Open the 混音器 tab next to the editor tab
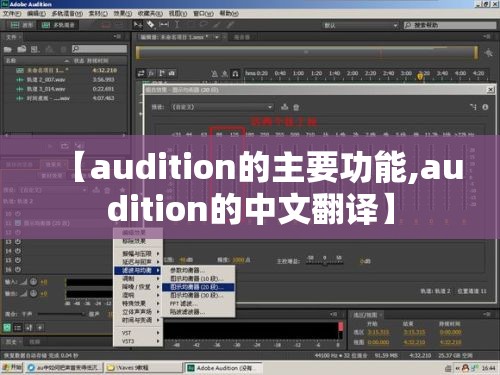This screenshot has height=375, width=500. [x=242, y=37]
